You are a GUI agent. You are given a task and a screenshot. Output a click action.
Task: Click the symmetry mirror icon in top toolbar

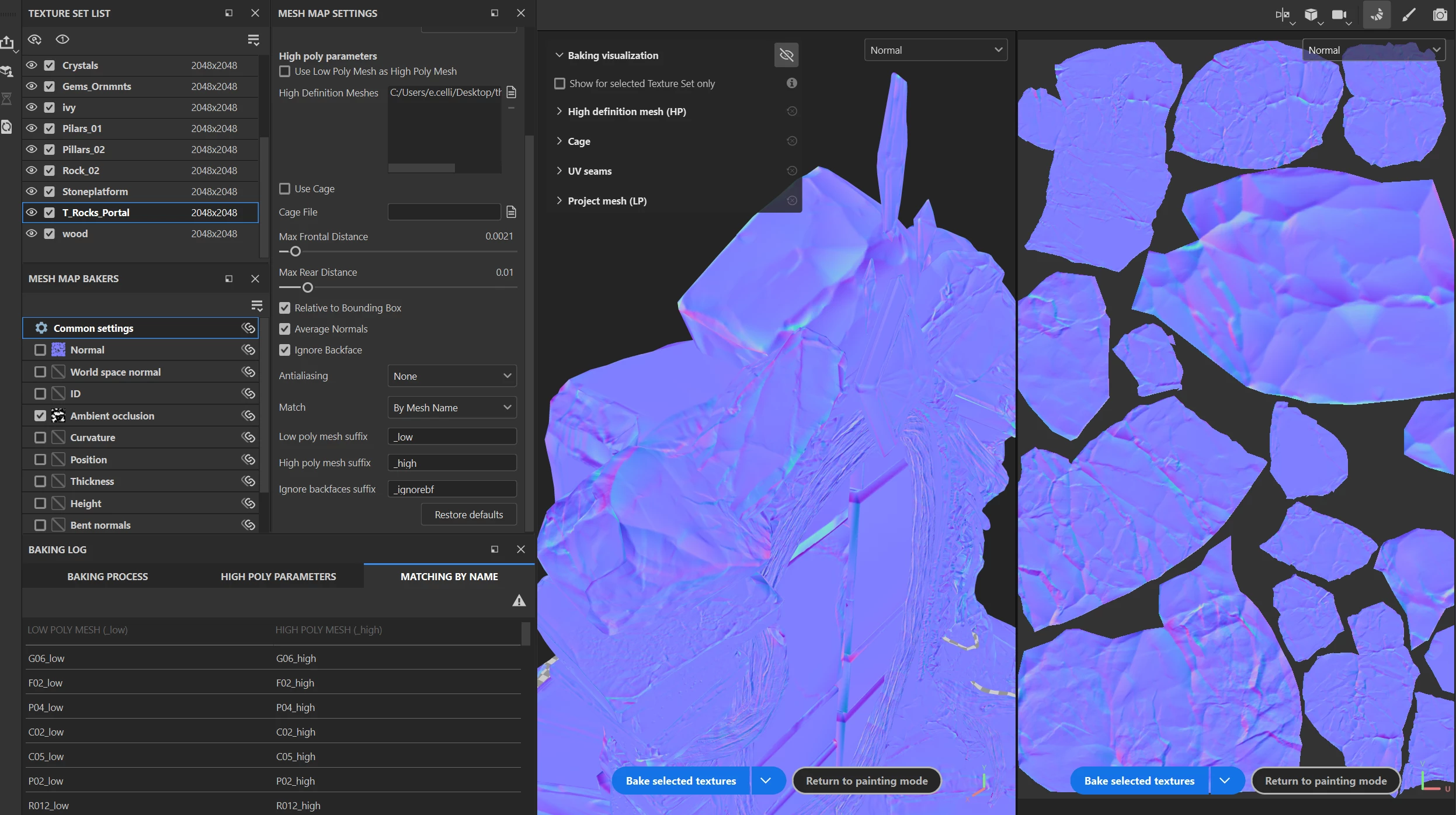(x=1282, y=15)
